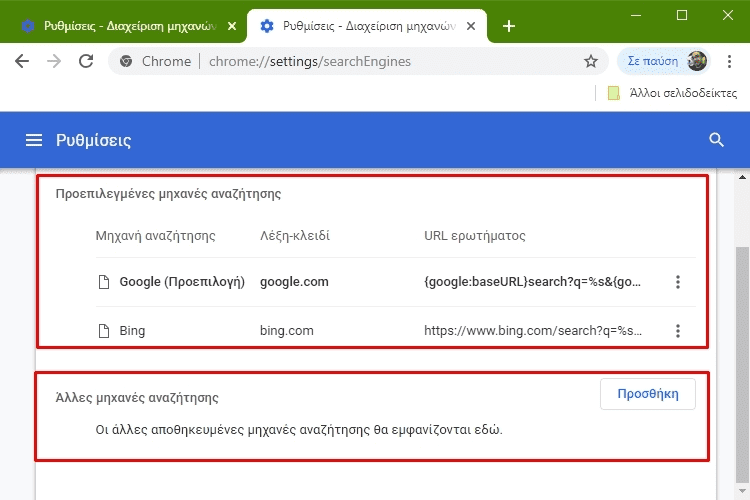This screenshot has width=750, height=500.
Task: Open more actions for Google search engine
Action: pyautogui.click(x=678, y=282)
